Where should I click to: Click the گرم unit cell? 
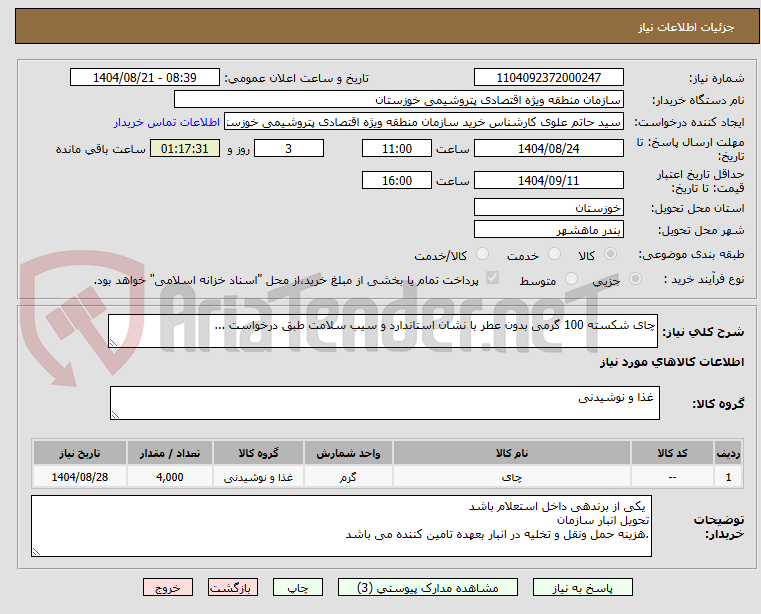point(348,477)
